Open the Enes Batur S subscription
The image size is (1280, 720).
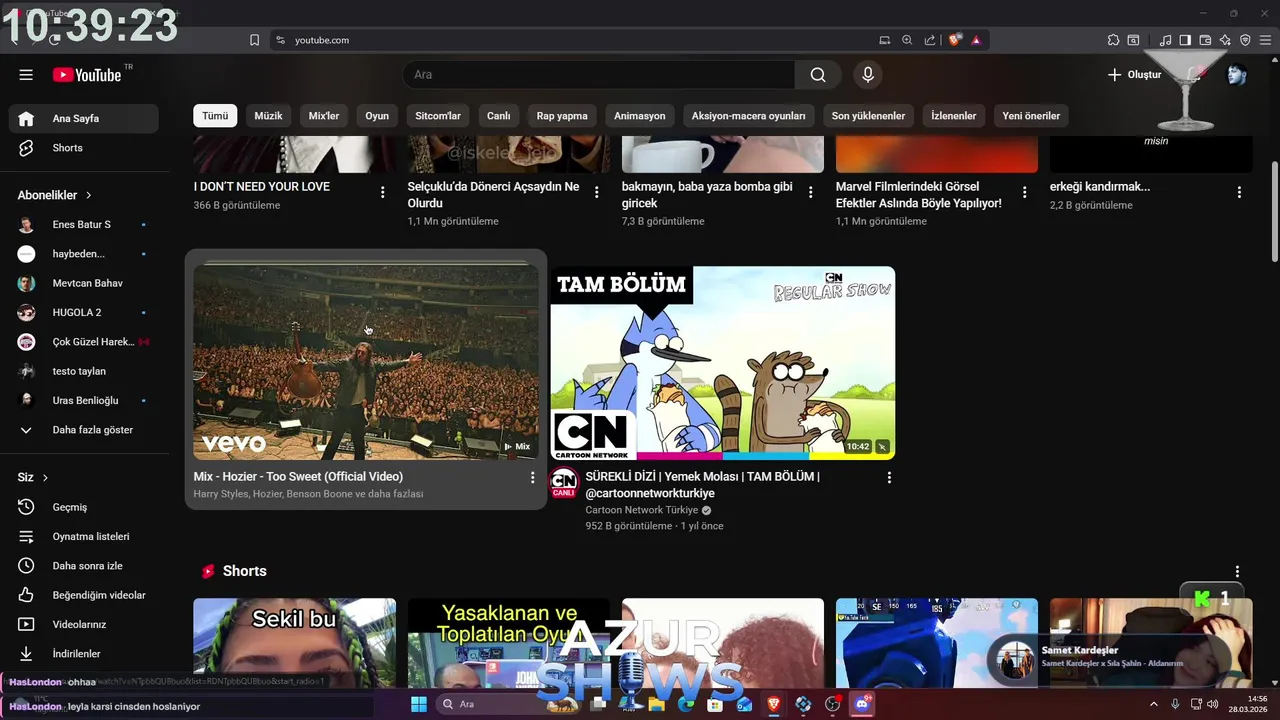point(84,225)
